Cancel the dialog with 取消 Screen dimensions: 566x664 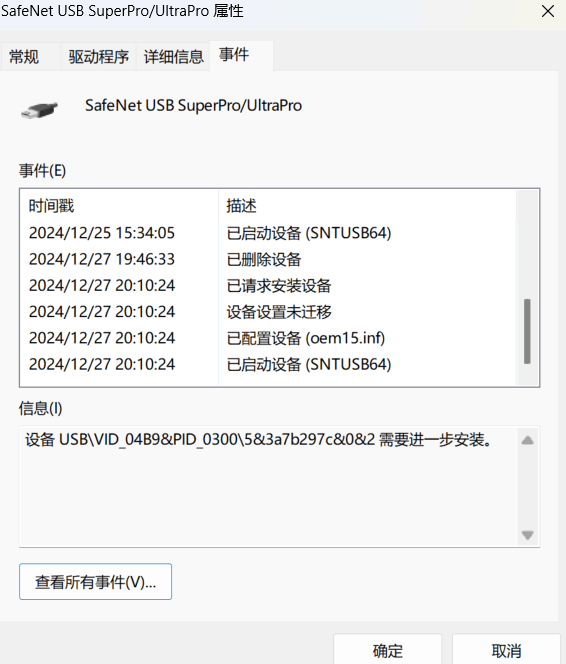point(506,650)
